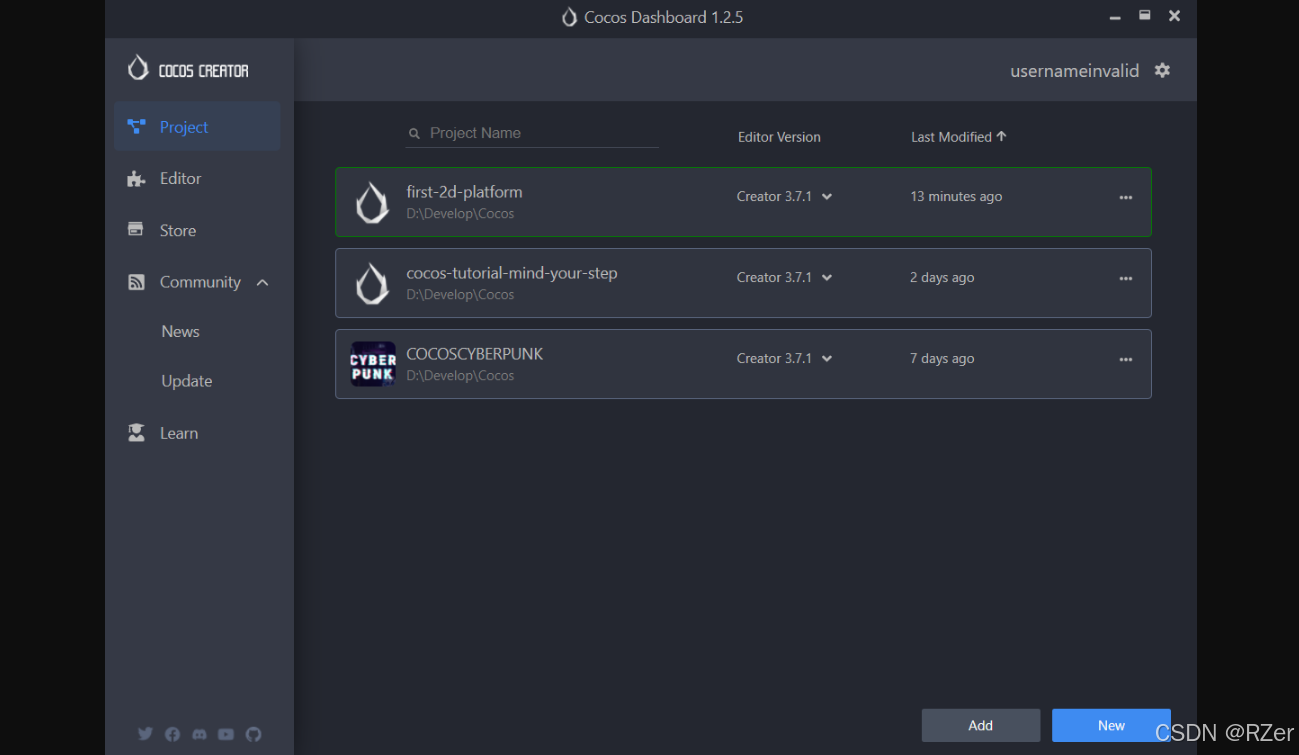Change editor version for COCOSCYBERPUNK

pos(784,359)
